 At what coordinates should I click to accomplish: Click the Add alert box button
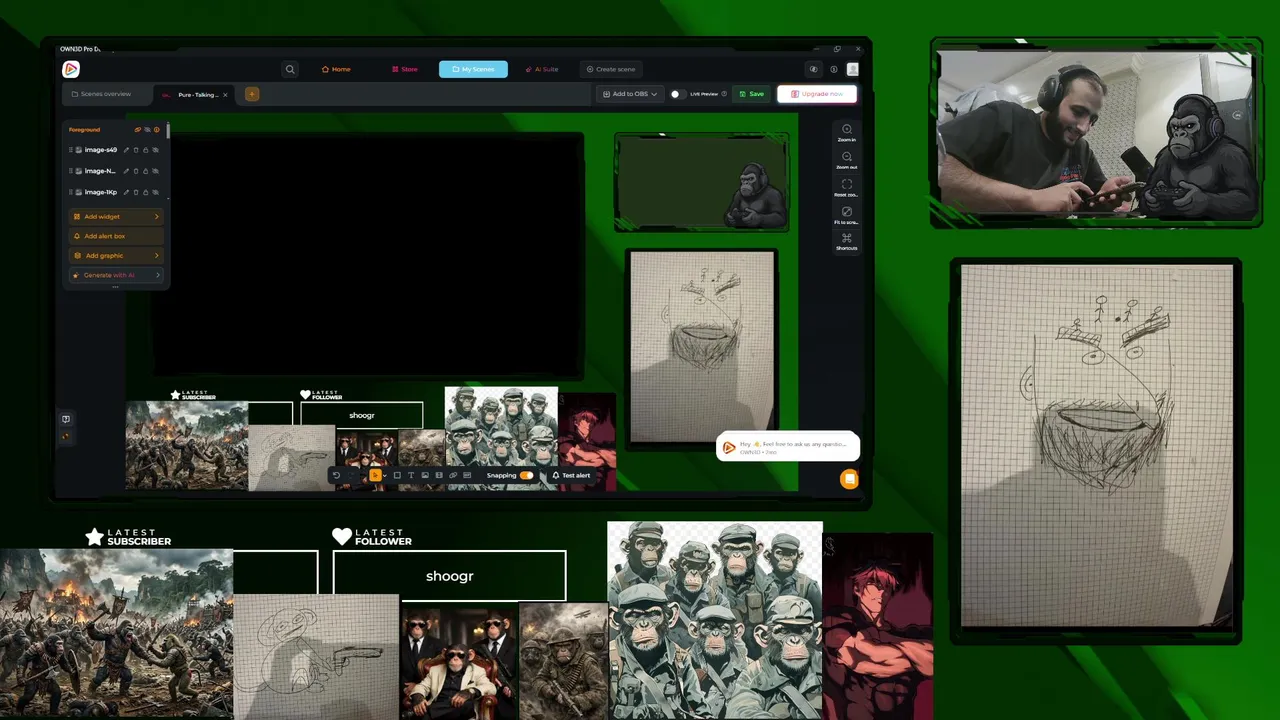(116, 236)
